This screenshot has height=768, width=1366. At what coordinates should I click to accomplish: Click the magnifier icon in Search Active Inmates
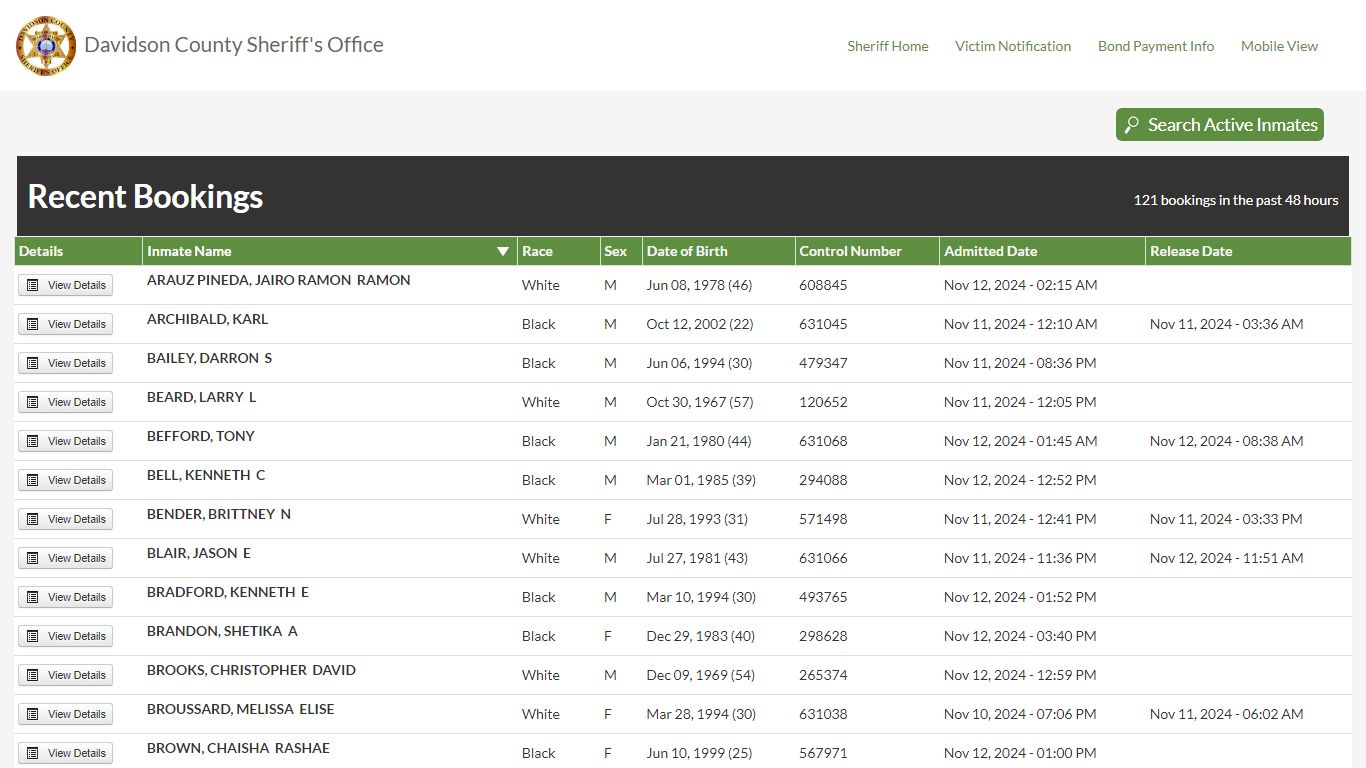[x=1132, y=125]
